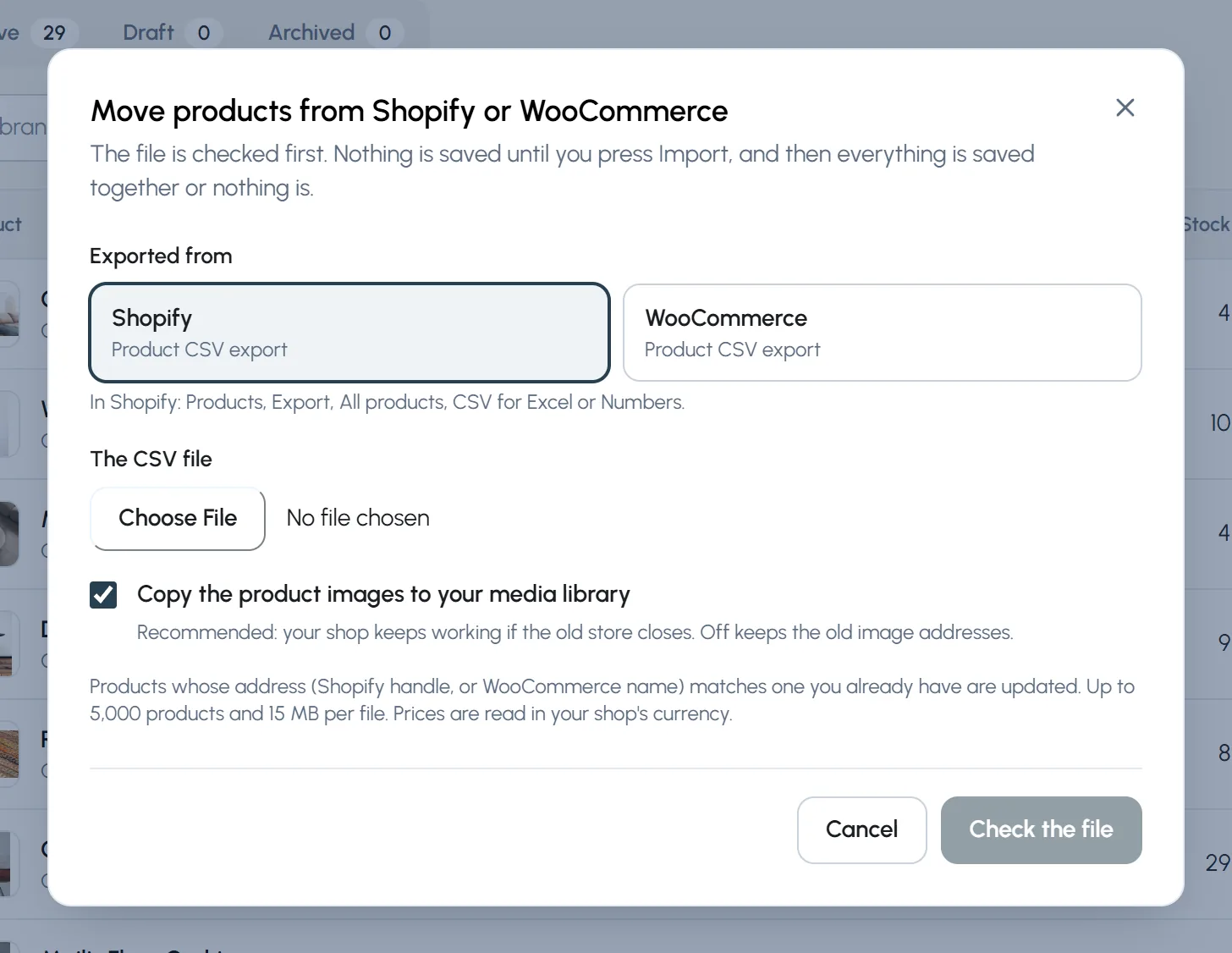This screenshot has height=953, width=1232.
Task: Click the '5,000 products and 15 MB' limits note
Action: [612, 700]
